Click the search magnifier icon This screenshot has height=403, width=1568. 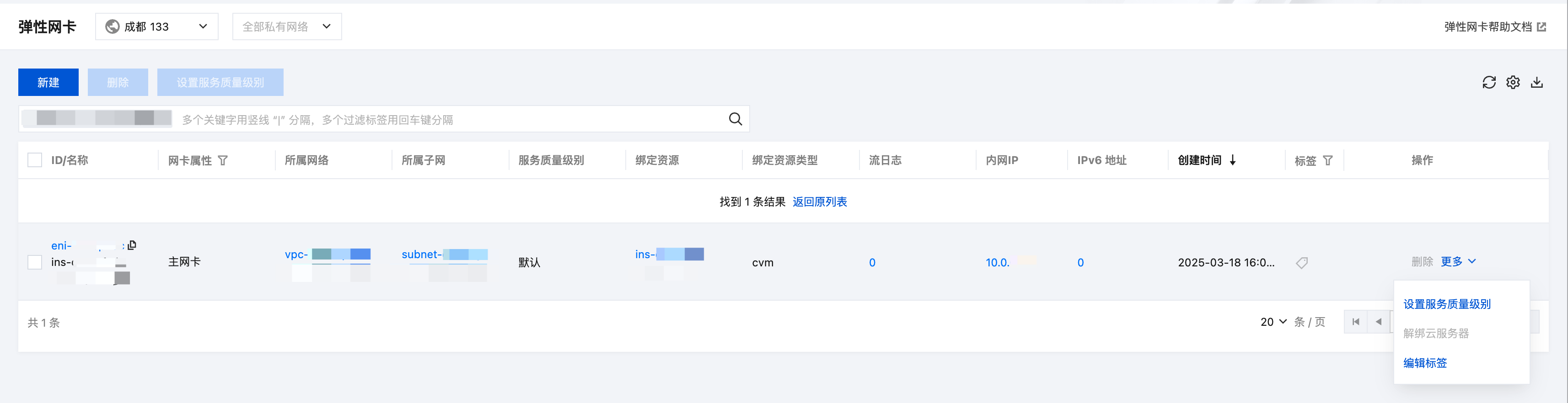coord(736,119)
